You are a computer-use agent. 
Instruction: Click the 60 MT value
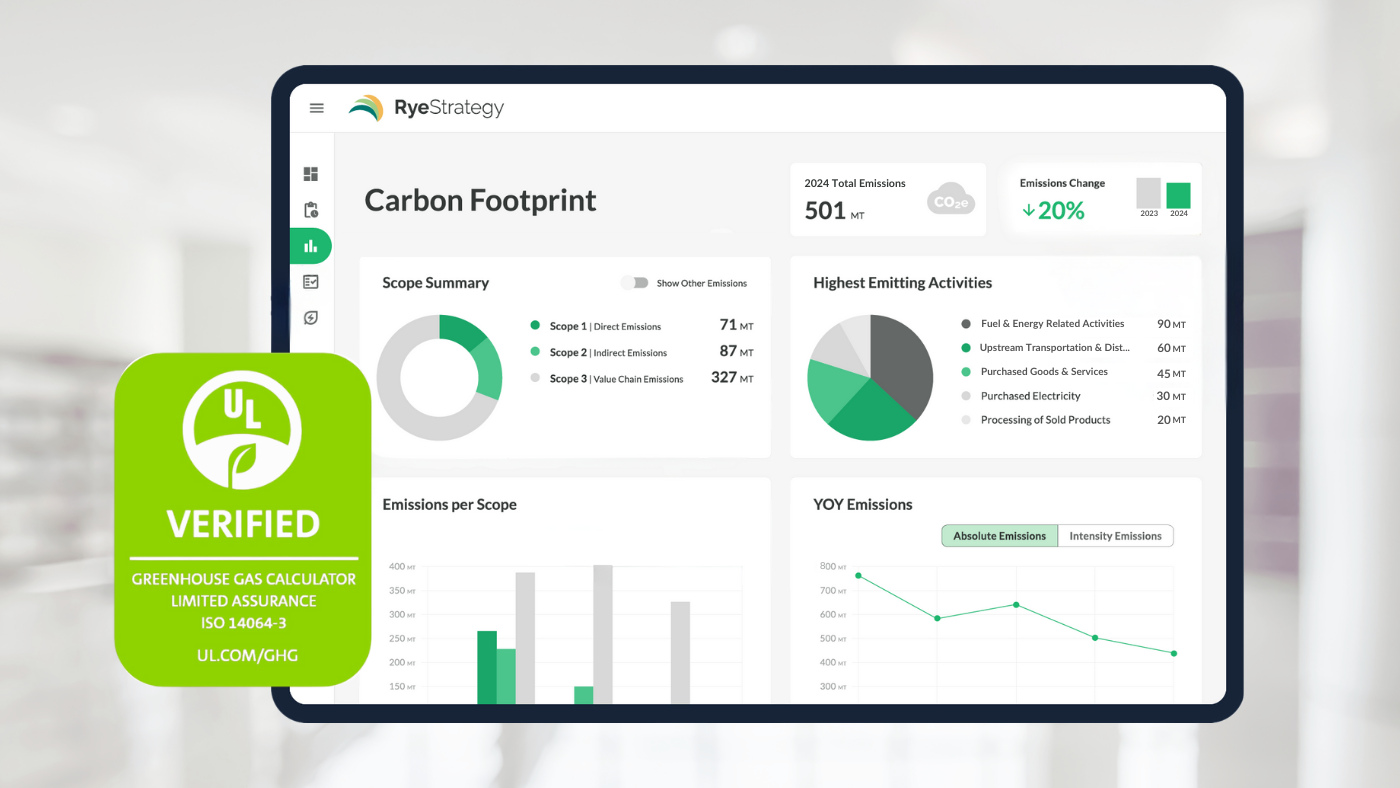1171,348
